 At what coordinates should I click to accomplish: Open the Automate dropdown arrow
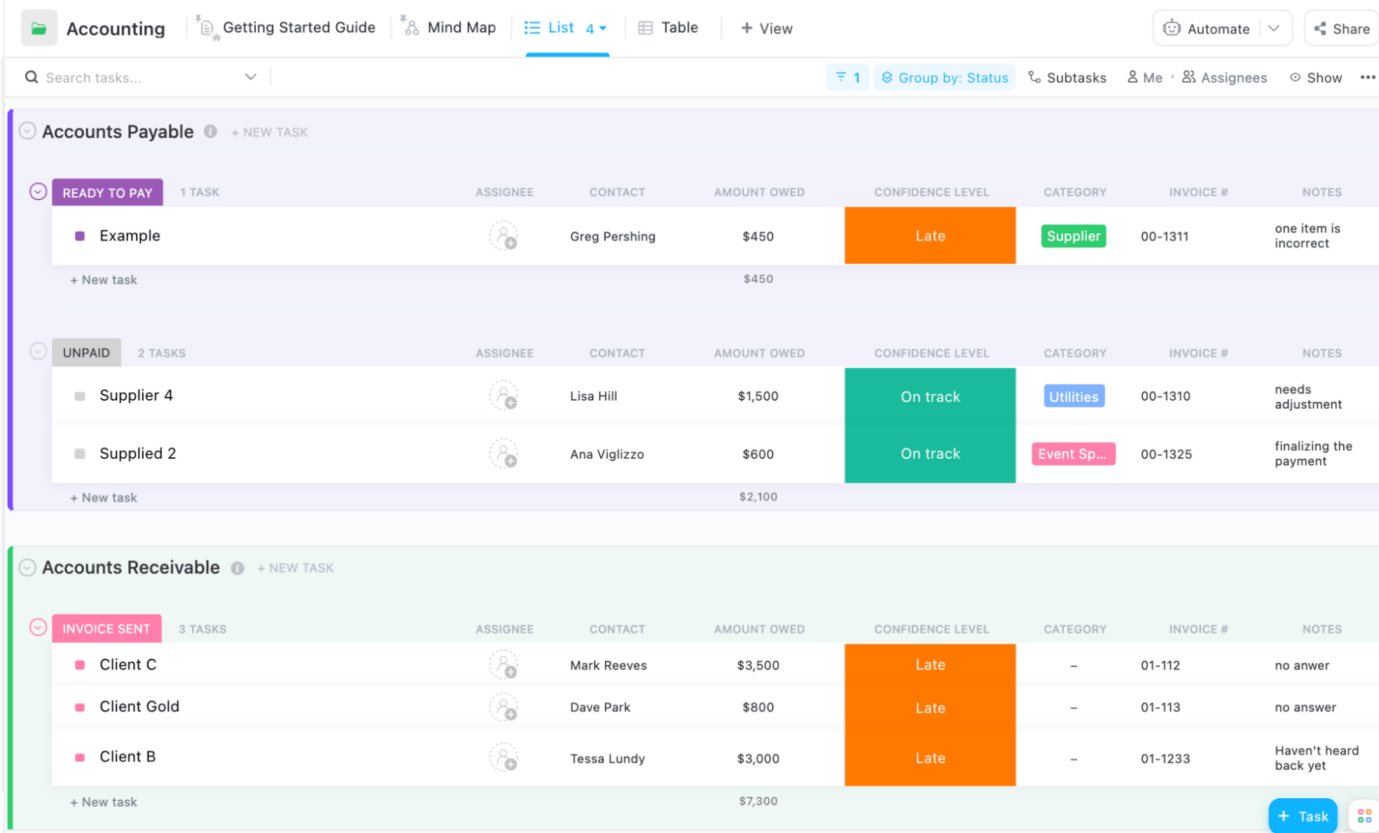click(x=1274, y=29)
